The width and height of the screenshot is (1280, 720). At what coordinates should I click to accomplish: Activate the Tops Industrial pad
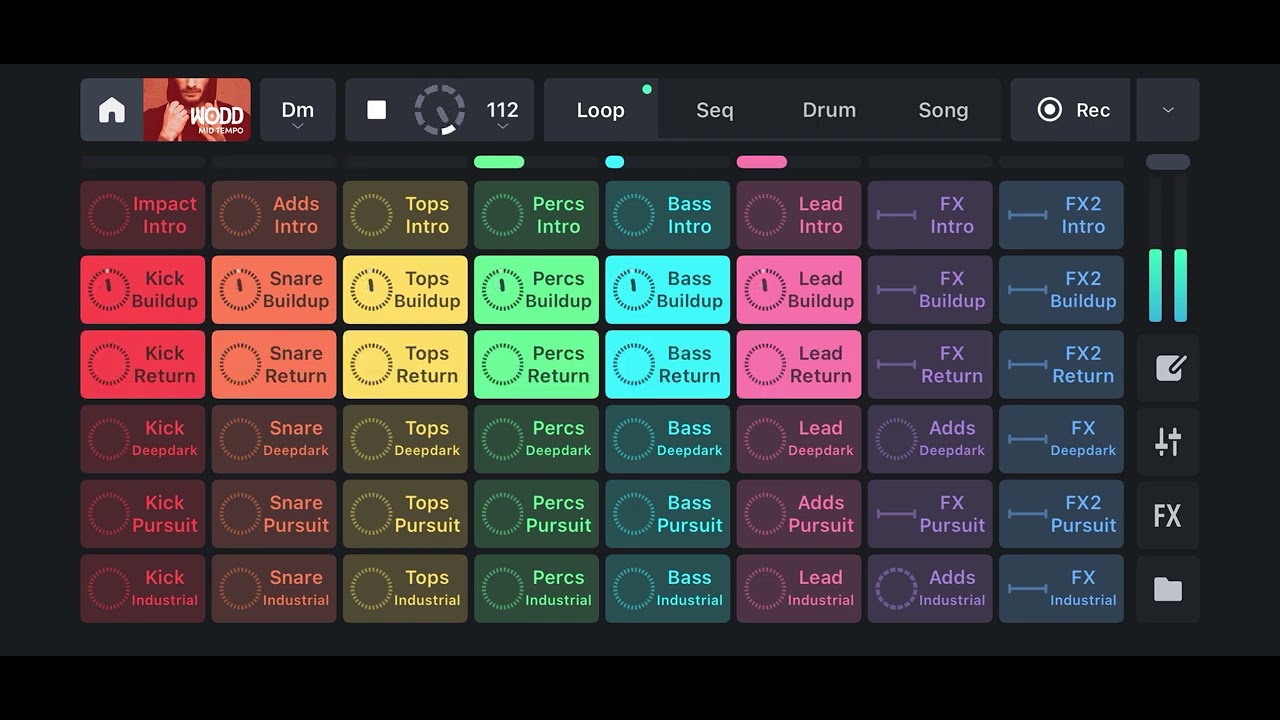(405, 589)
